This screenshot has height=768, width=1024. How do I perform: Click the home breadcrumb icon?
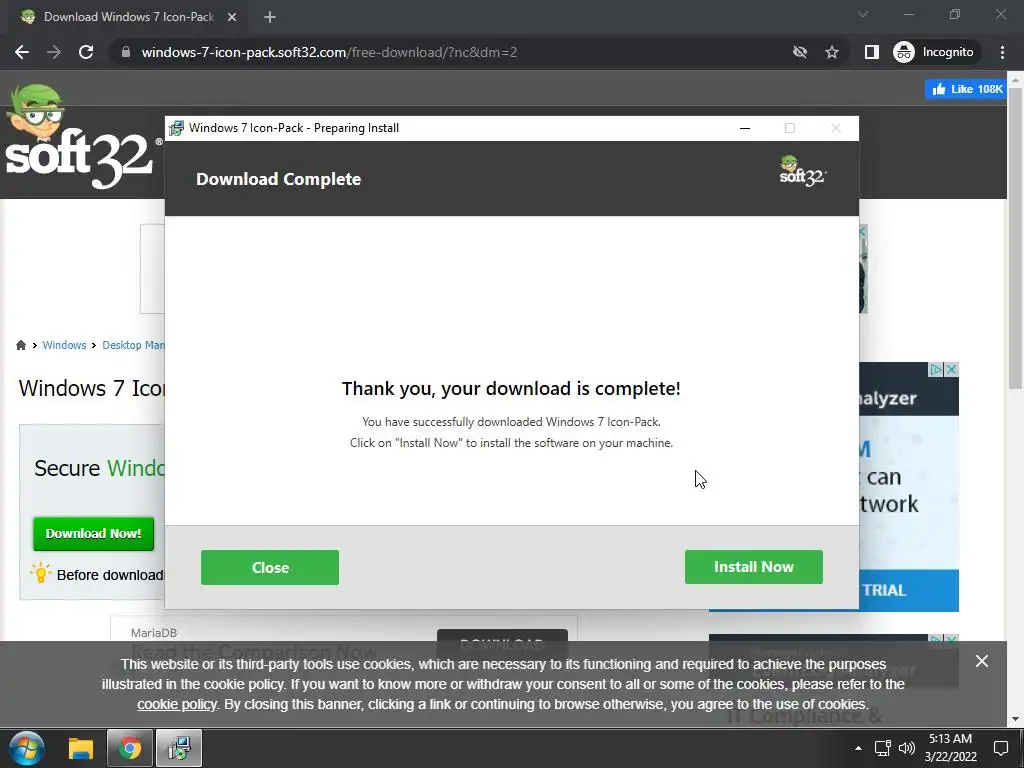pyautogui.click(x=21, y=345)
